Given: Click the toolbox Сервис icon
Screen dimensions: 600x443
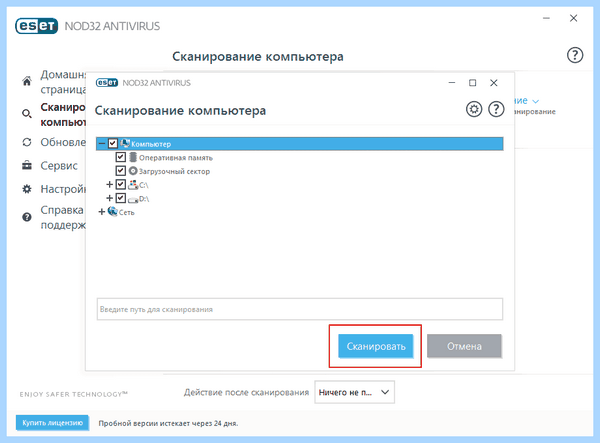Looking at the screenshot, I should click(x=27, y=165).
